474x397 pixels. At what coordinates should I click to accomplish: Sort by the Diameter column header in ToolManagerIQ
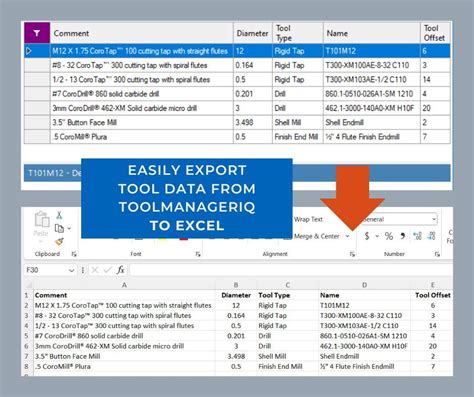click(x=253, y=33)
